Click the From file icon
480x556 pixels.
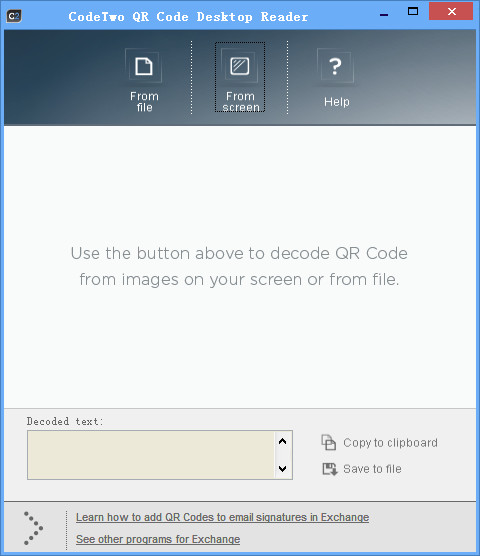pos(144,66)
